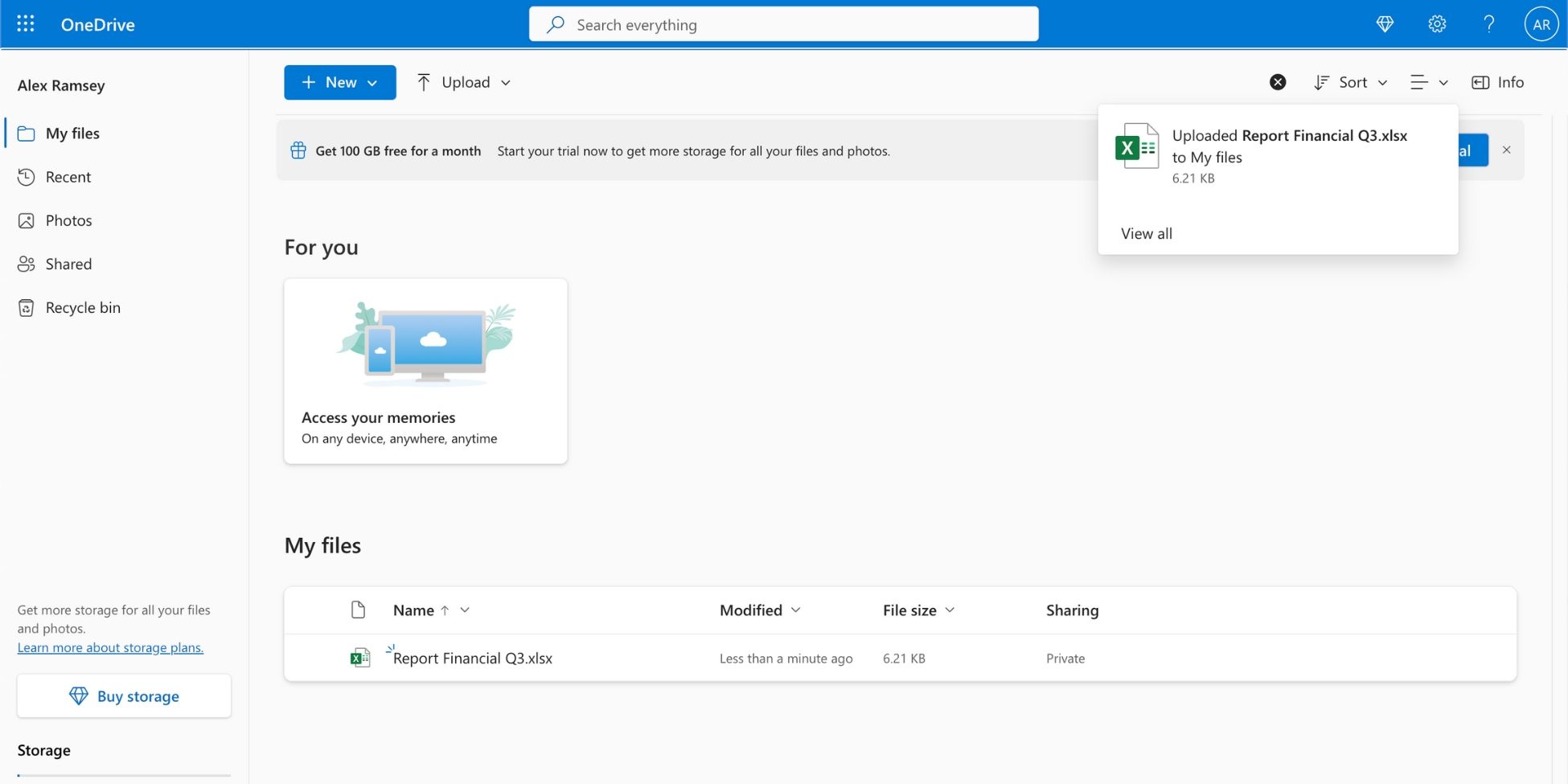Click View all in the upload notification
The width and height of the screenshot is (1568, 784).
(x=1146, y=233)
